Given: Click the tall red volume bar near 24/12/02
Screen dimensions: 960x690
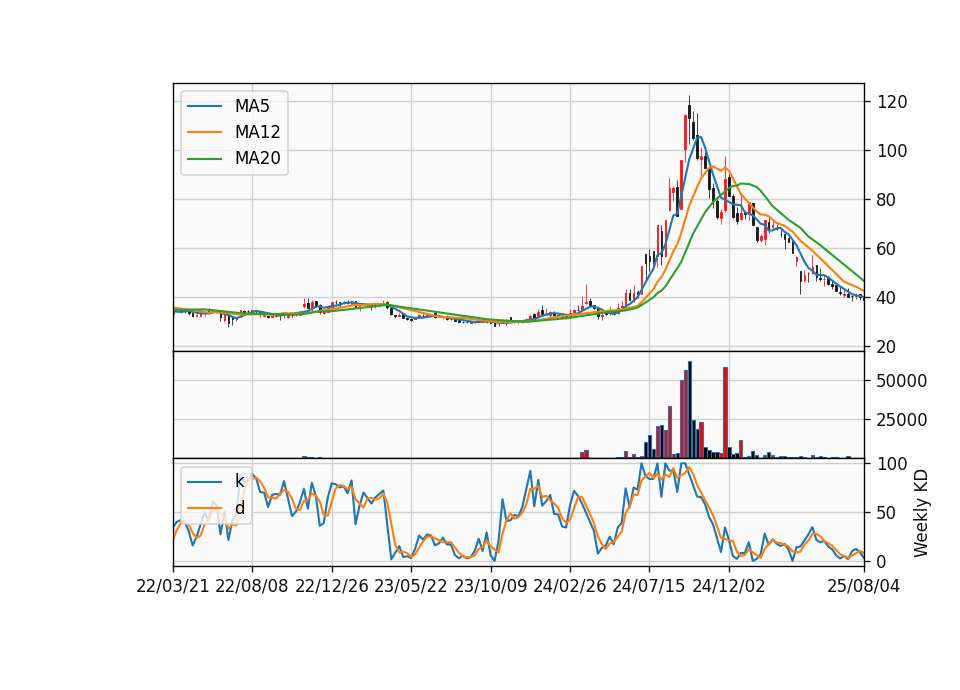Looking at the screenshot, I should point(726,413).
